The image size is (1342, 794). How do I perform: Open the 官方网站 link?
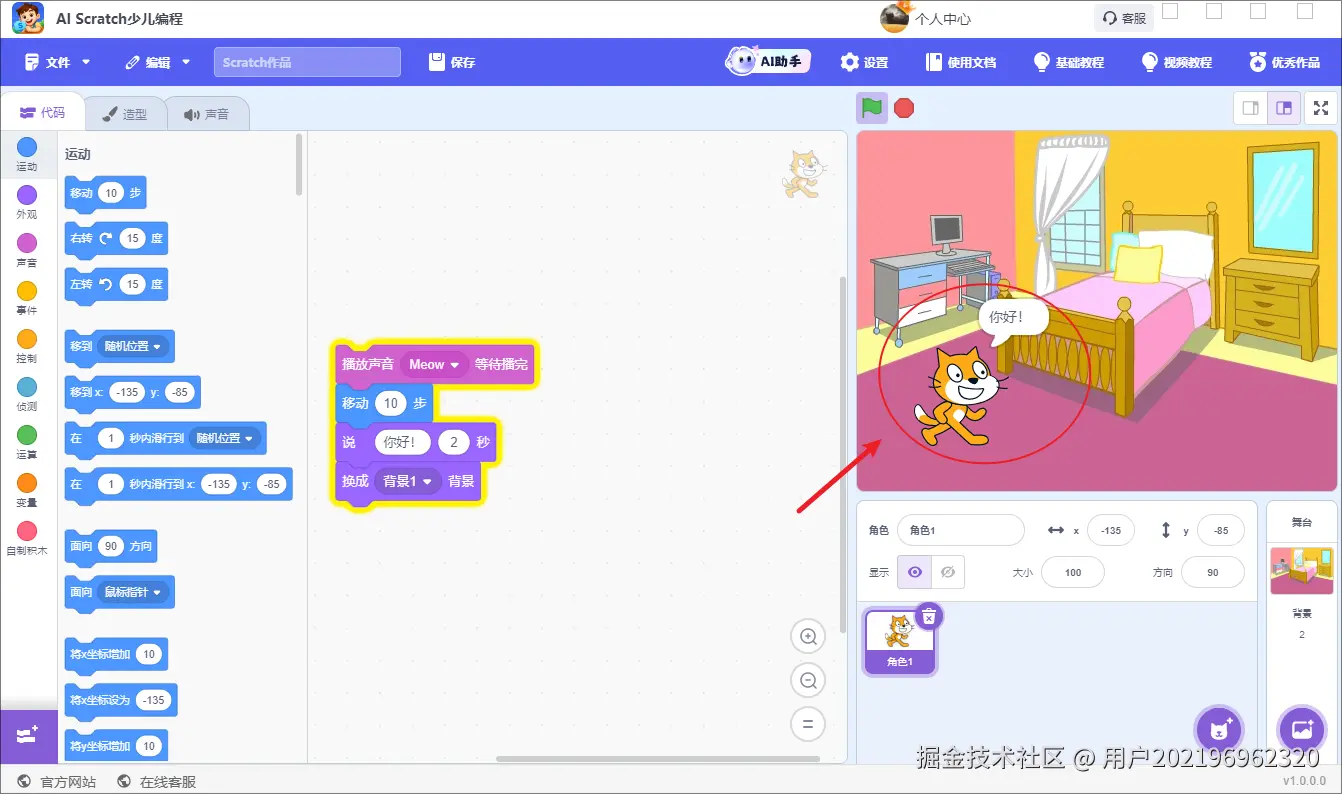[x=57, y=782]
